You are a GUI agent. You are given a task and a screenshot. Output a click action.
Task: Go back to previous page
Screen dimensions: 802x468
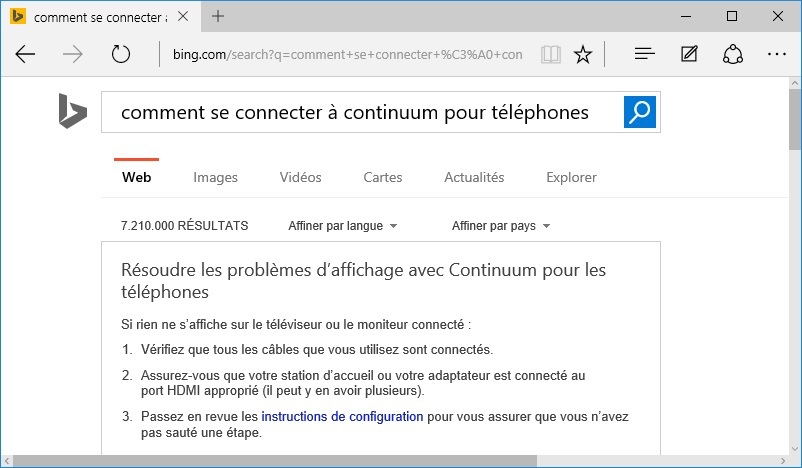point(25,54)
